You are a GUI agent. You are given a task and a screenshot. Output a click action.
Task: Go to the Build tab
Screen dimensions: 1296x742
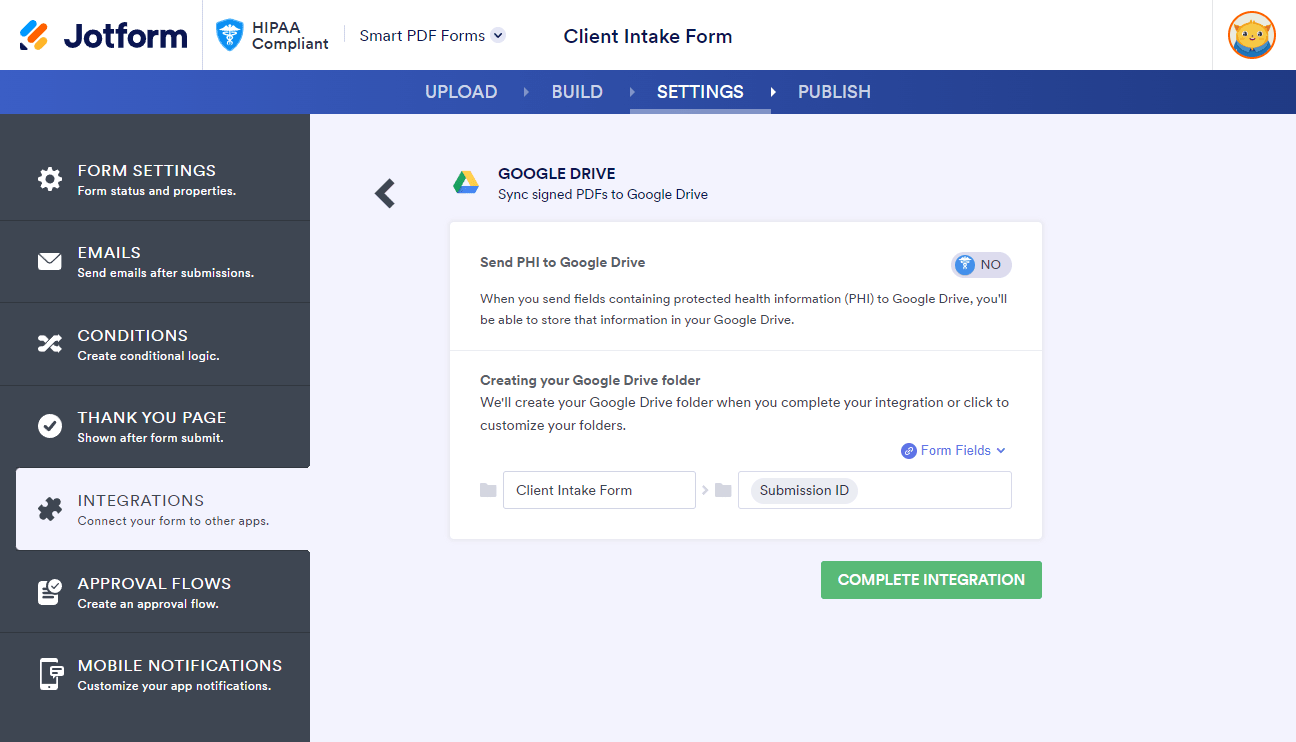coord(577,92)
